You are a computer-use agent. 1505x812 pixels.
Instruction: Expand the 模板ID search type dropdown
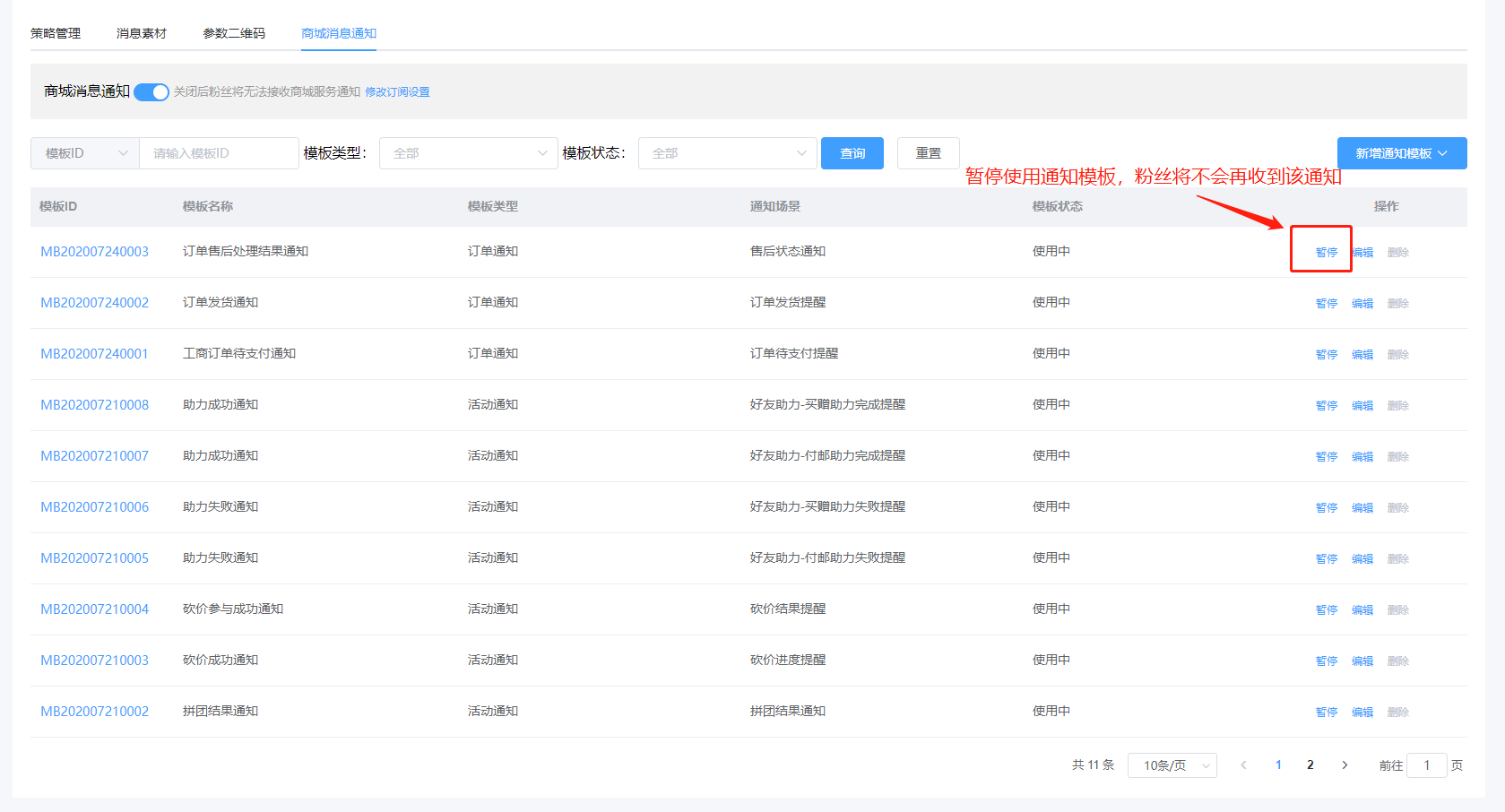click(x=85, y=153)
